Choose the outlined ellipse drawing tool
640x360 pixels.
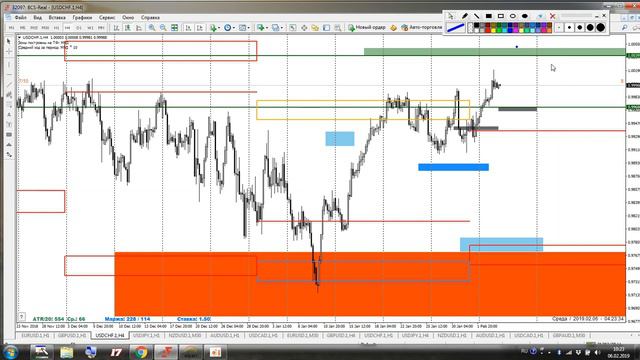point(513,16)
